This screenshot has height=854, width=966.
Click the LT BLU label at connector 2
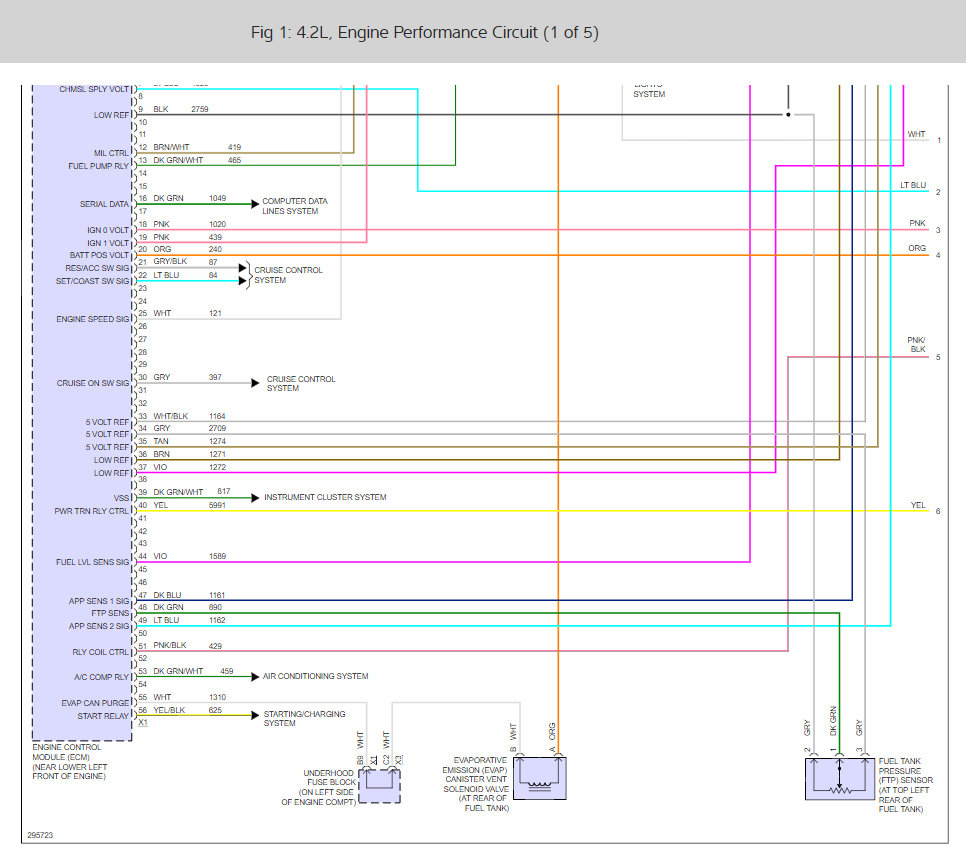pyautogui.click(x=913, y=185)
